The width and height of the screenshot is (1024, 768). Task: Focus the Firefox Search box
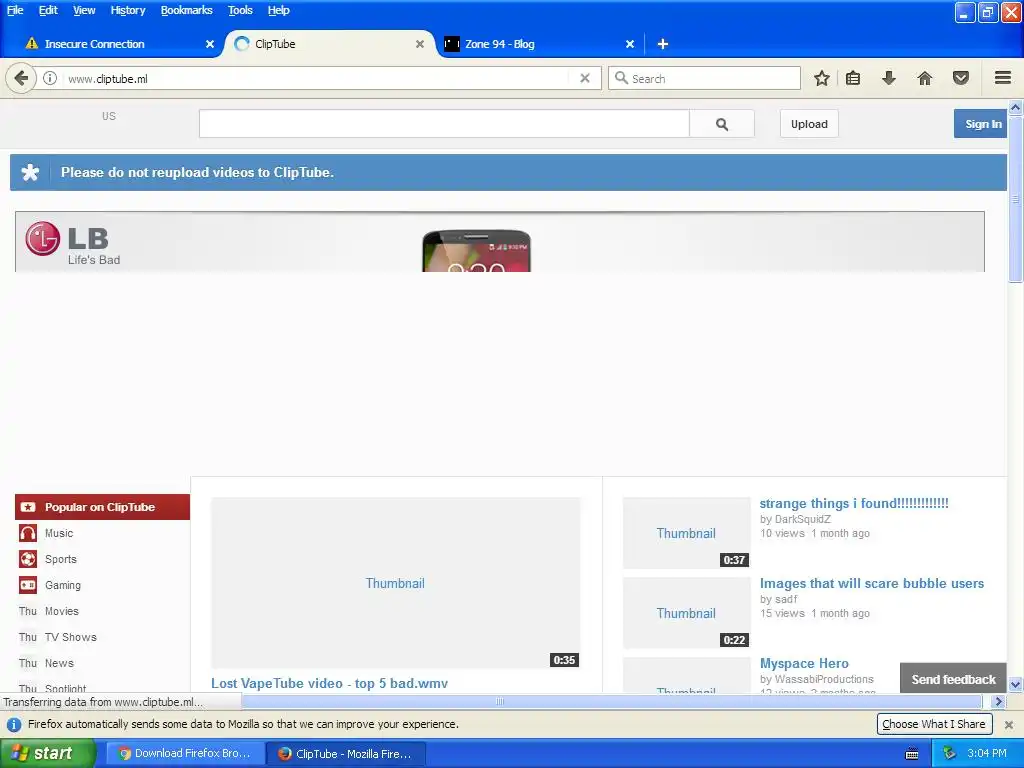click(704, 78)
